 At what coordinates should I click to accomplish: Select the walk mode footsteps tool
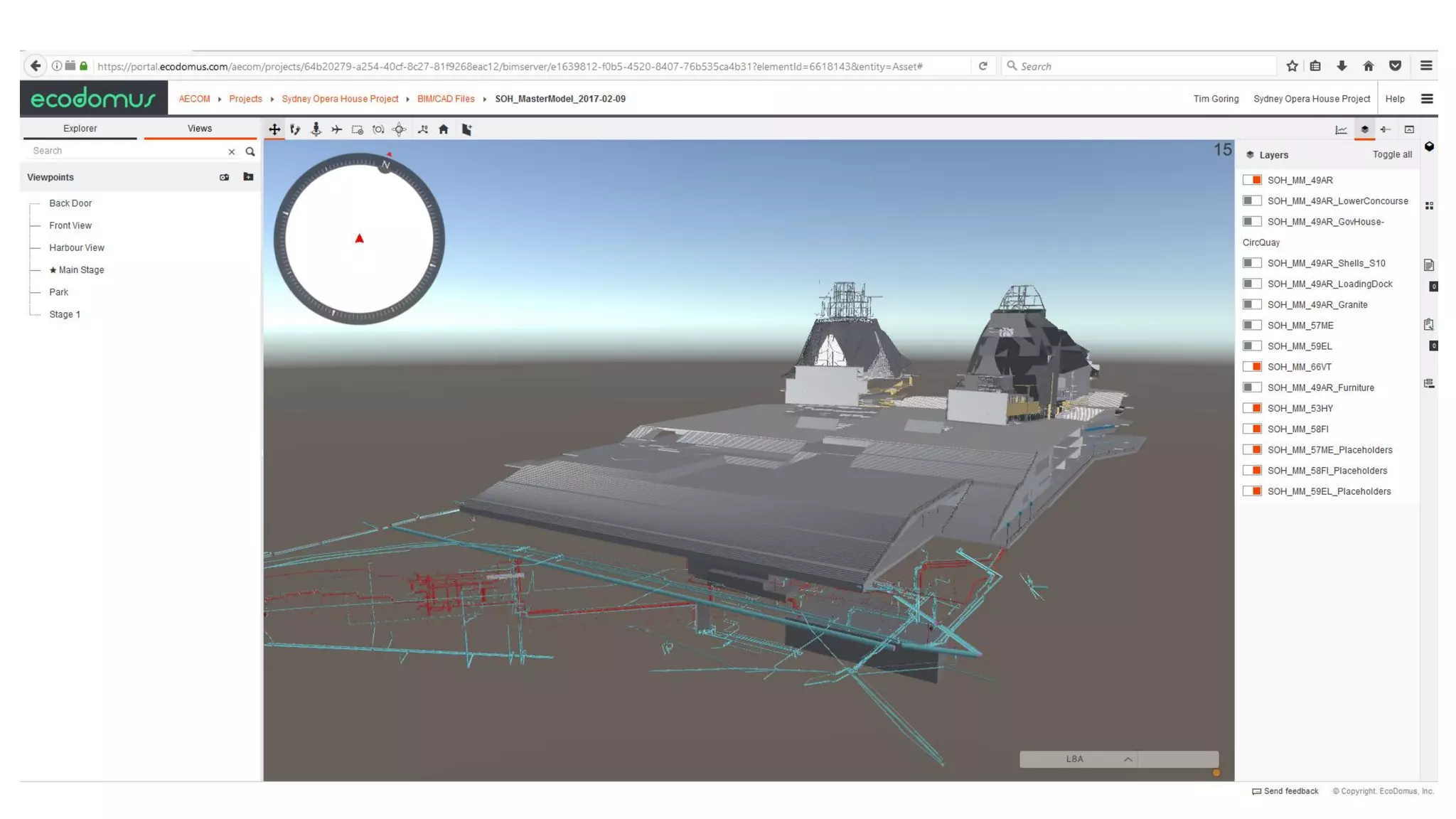(x=295, y=129)
